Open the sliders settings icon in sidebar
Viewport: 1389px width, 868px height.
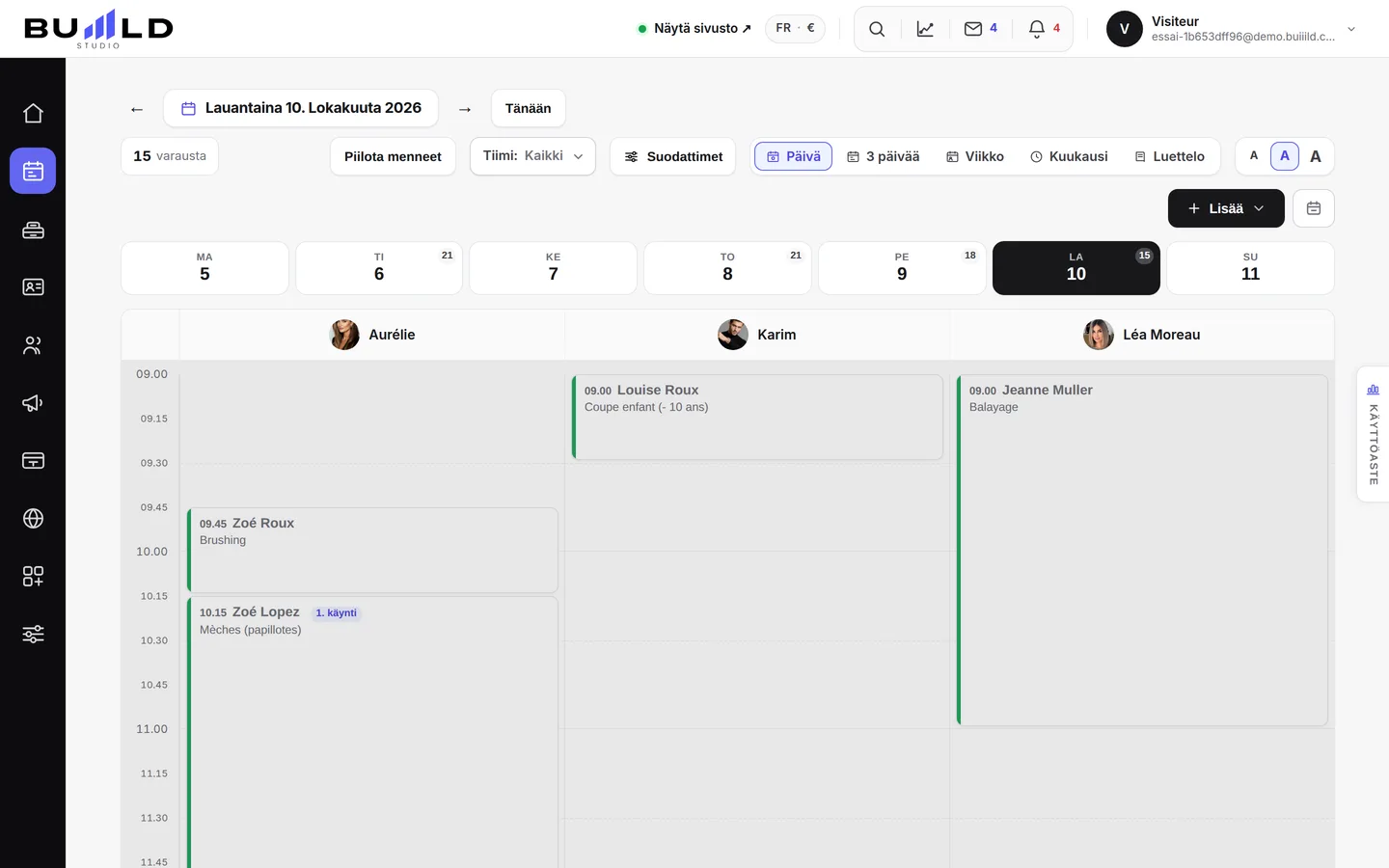pos(33,634)
